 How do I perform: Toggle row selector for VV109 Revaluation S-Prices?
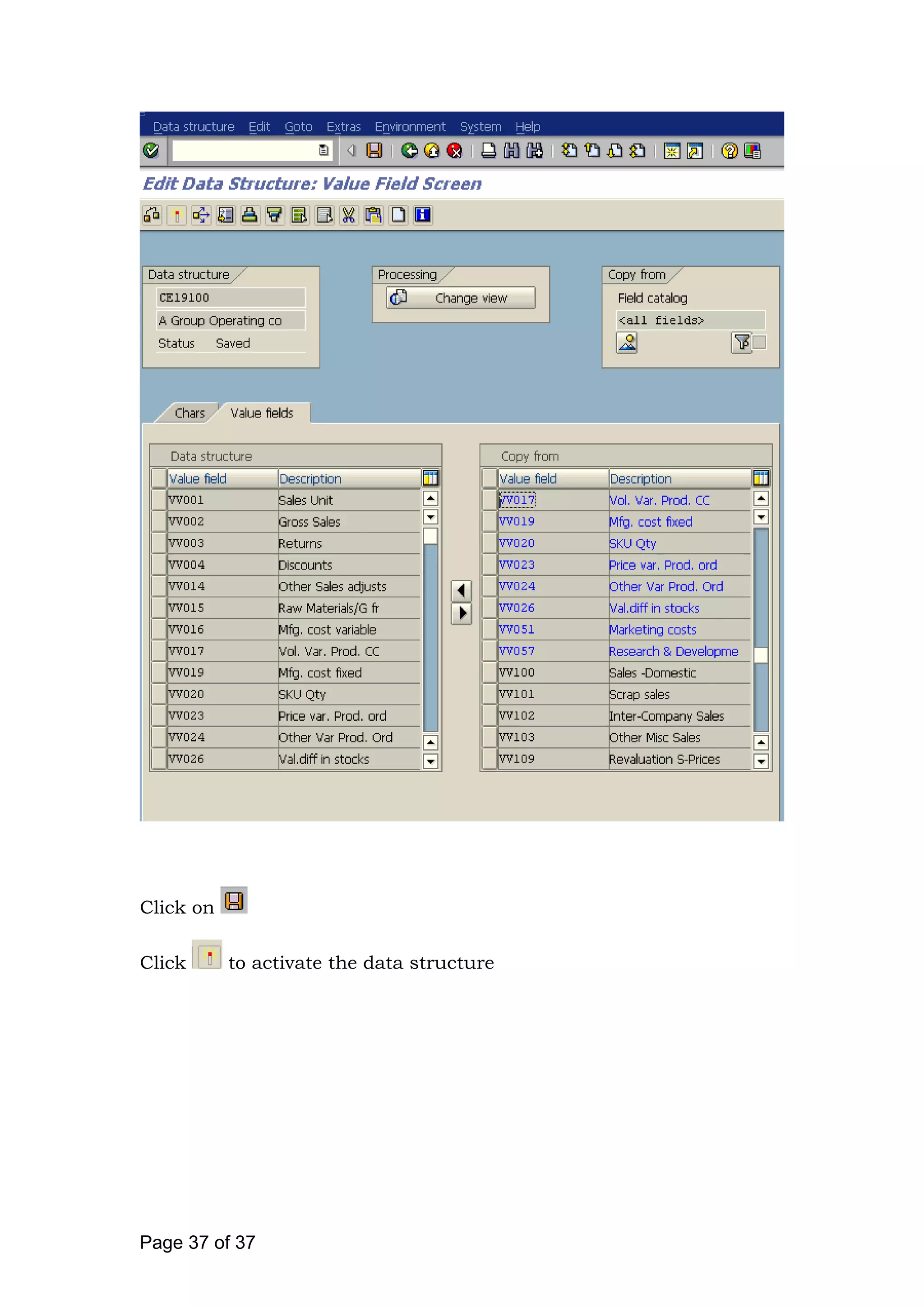(489, 758)
